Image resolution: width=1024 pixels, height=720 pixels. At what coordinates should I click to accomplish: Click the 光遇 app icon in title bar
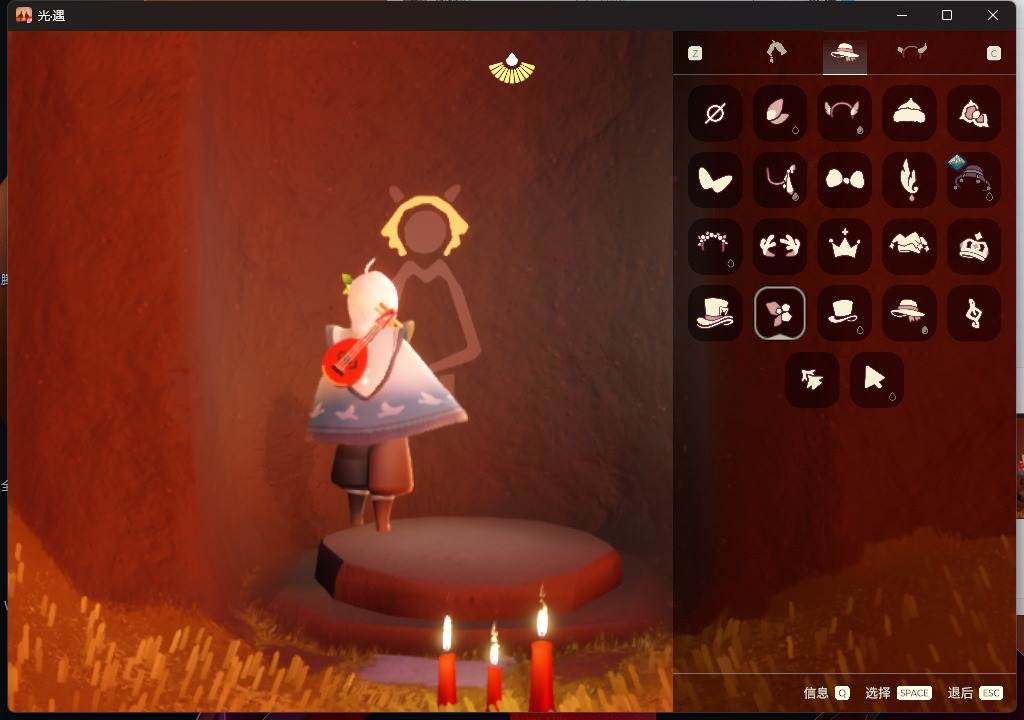24,15
